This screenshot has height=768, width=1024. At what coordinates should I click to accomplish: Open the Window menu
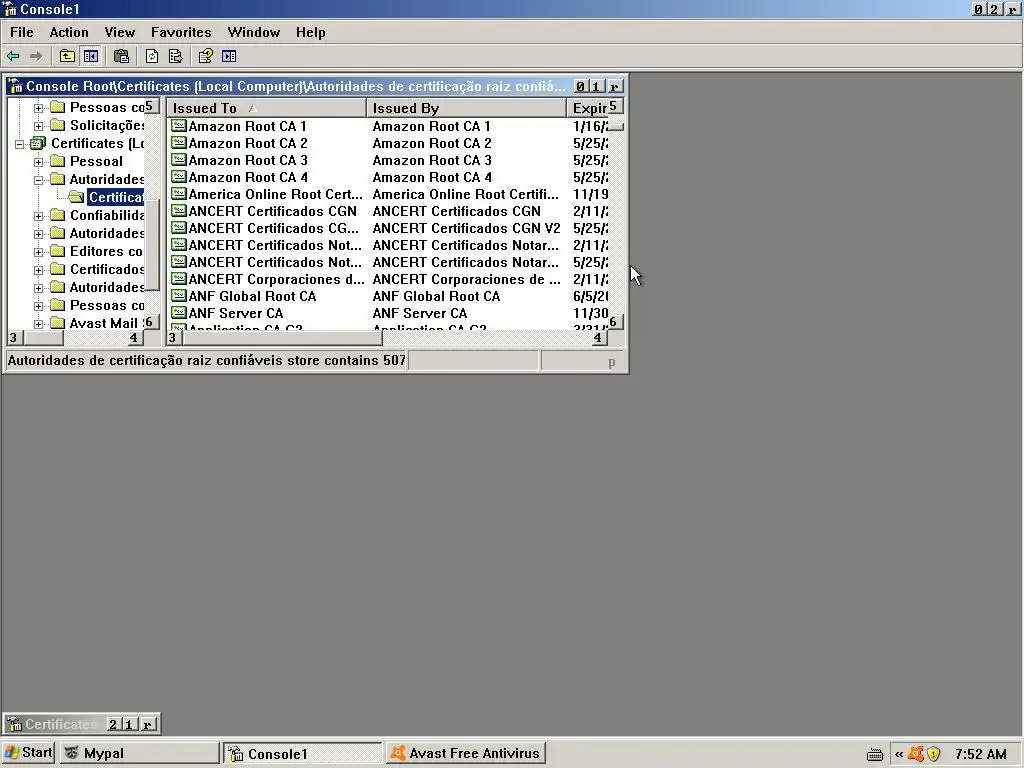pyautogui.click(x=253, y=32)
